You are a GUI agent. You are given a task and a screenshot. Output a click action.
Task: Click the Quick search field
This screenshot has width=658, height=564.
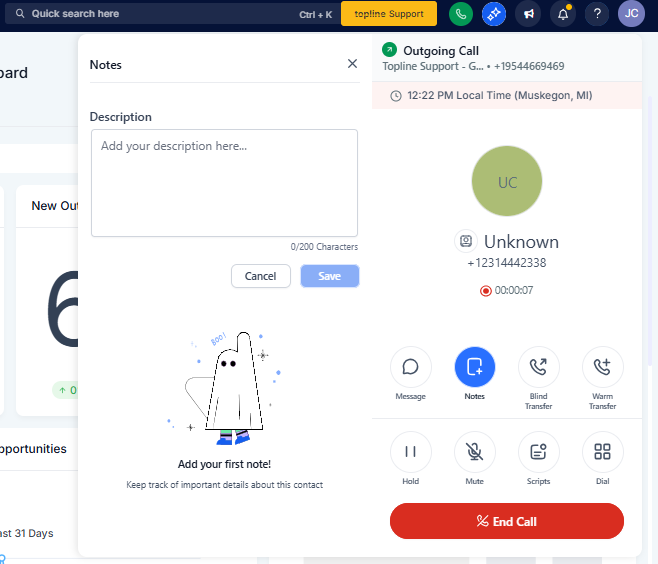(x=172, y=14)
